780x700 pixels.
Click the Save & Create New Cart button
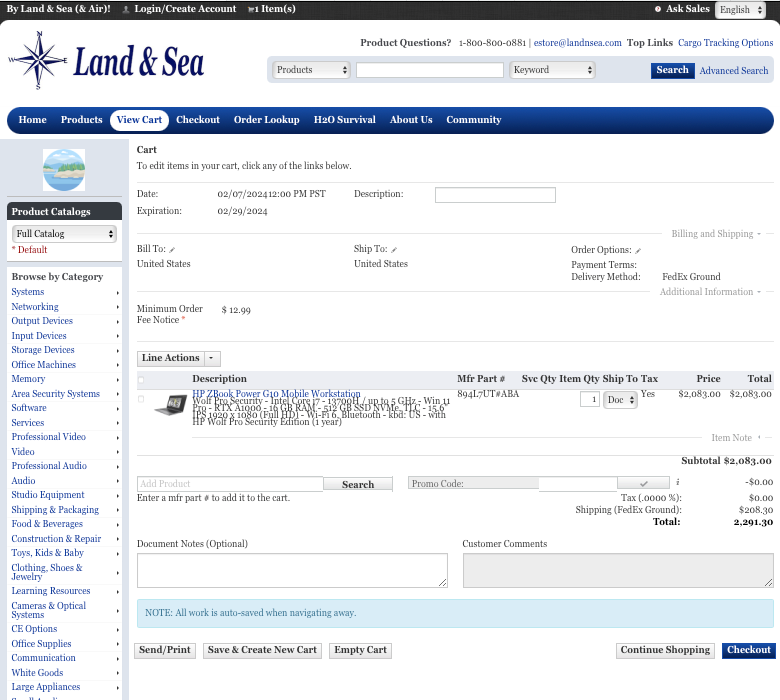point(262,650)
